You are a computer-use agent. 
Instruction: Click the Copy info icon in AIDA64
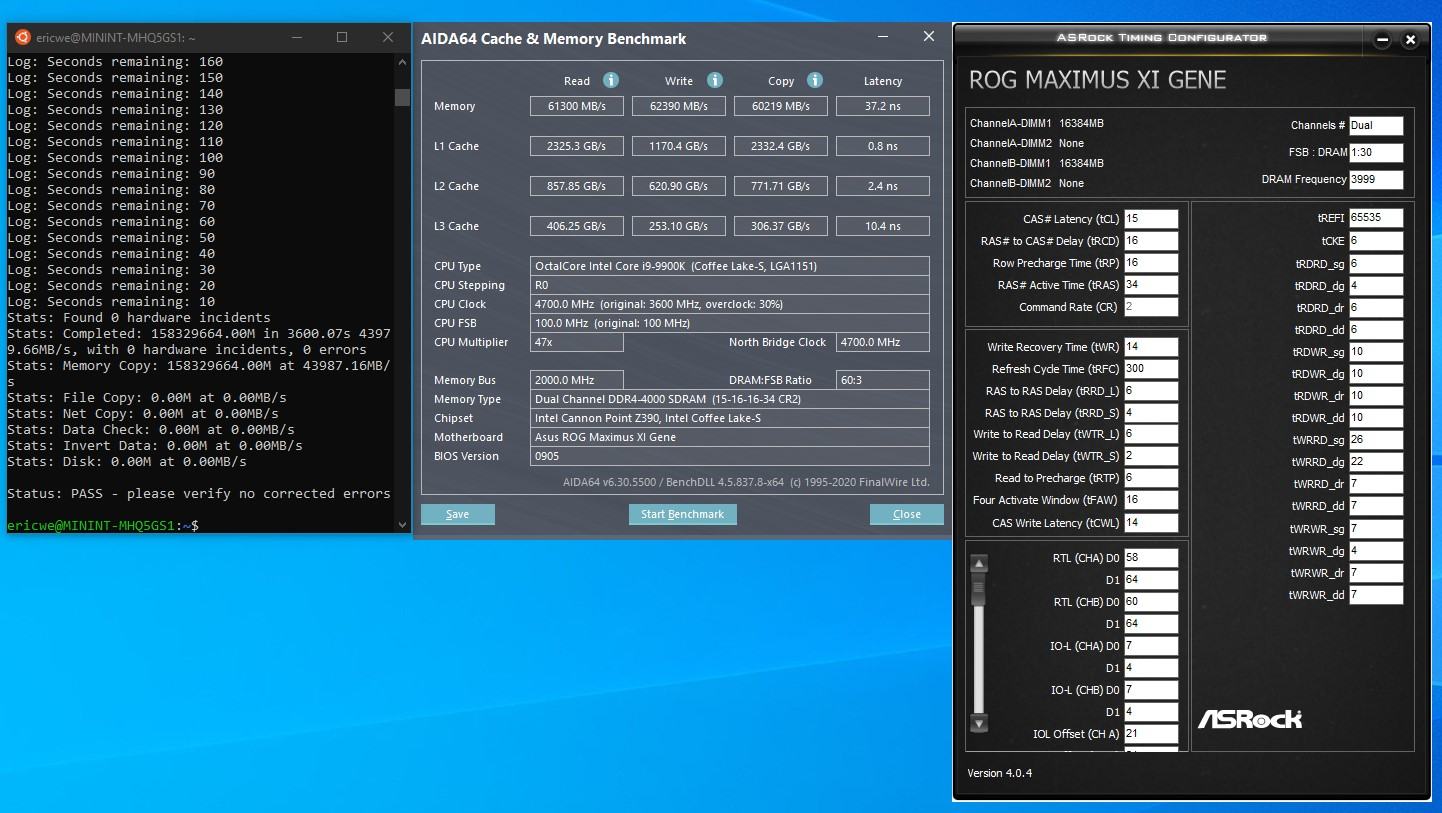[x=814, y=80]
